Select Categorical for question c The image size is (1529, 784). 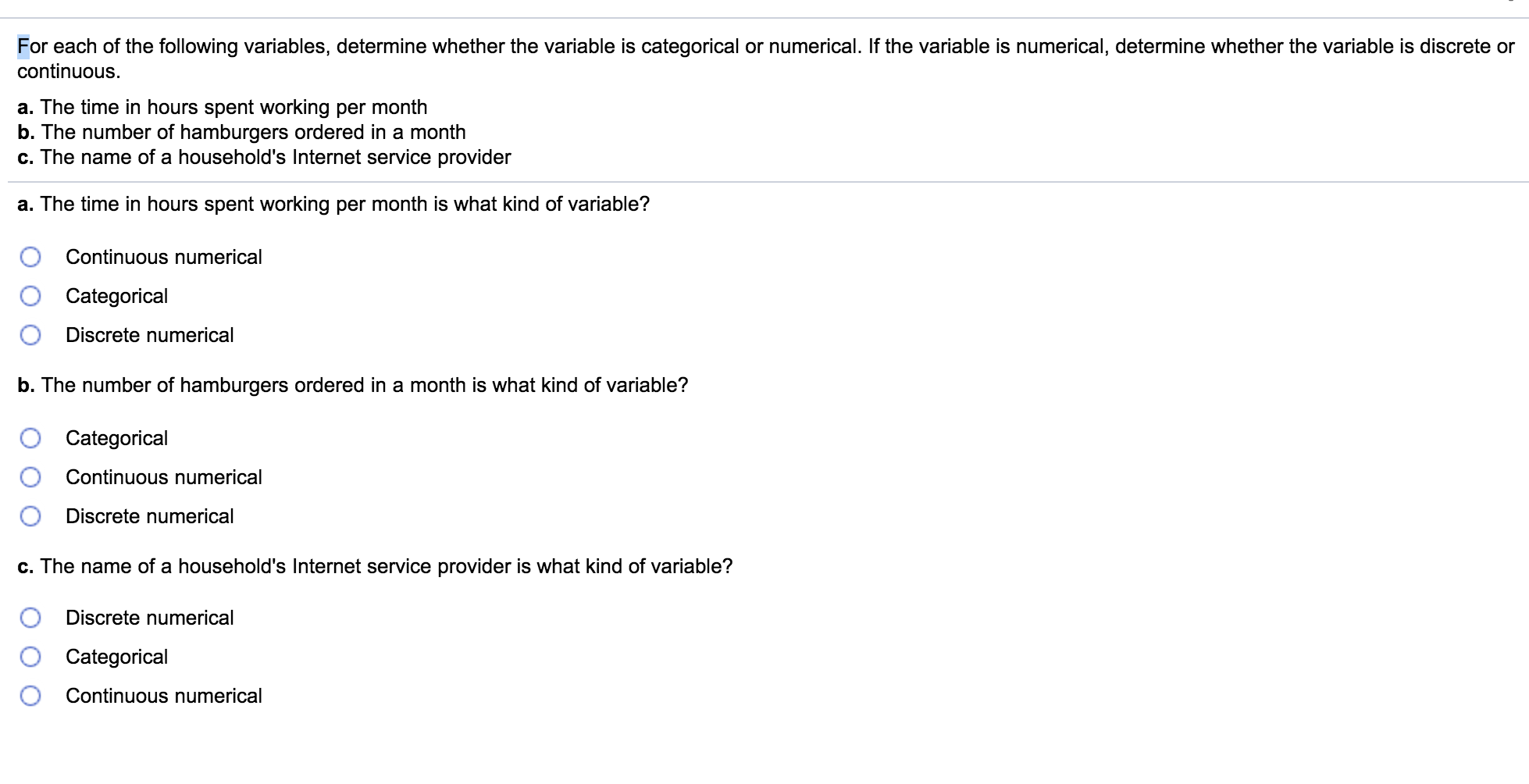click(30, 656)
